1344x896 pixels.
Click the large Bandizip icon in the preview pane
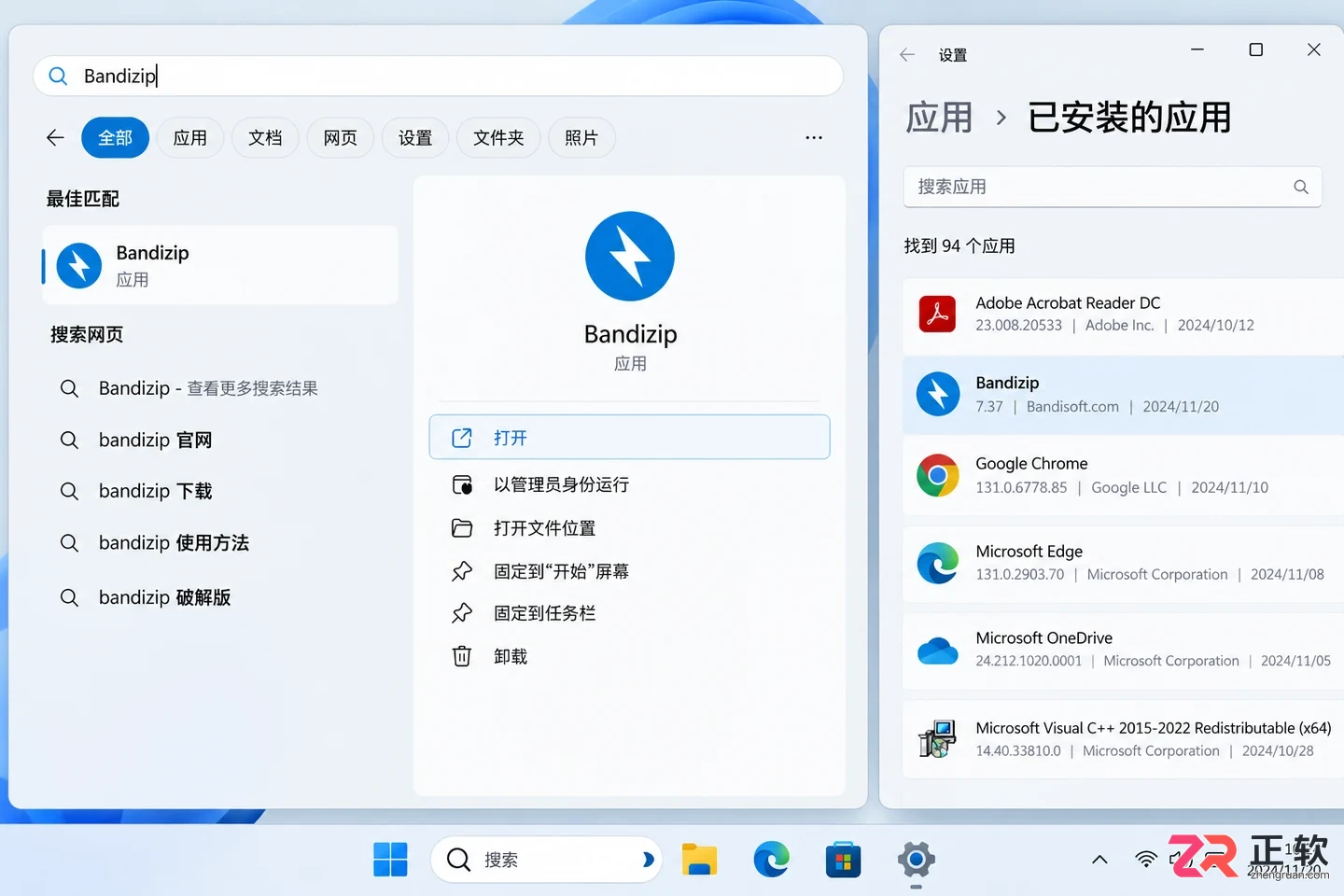tap(630, 257)
